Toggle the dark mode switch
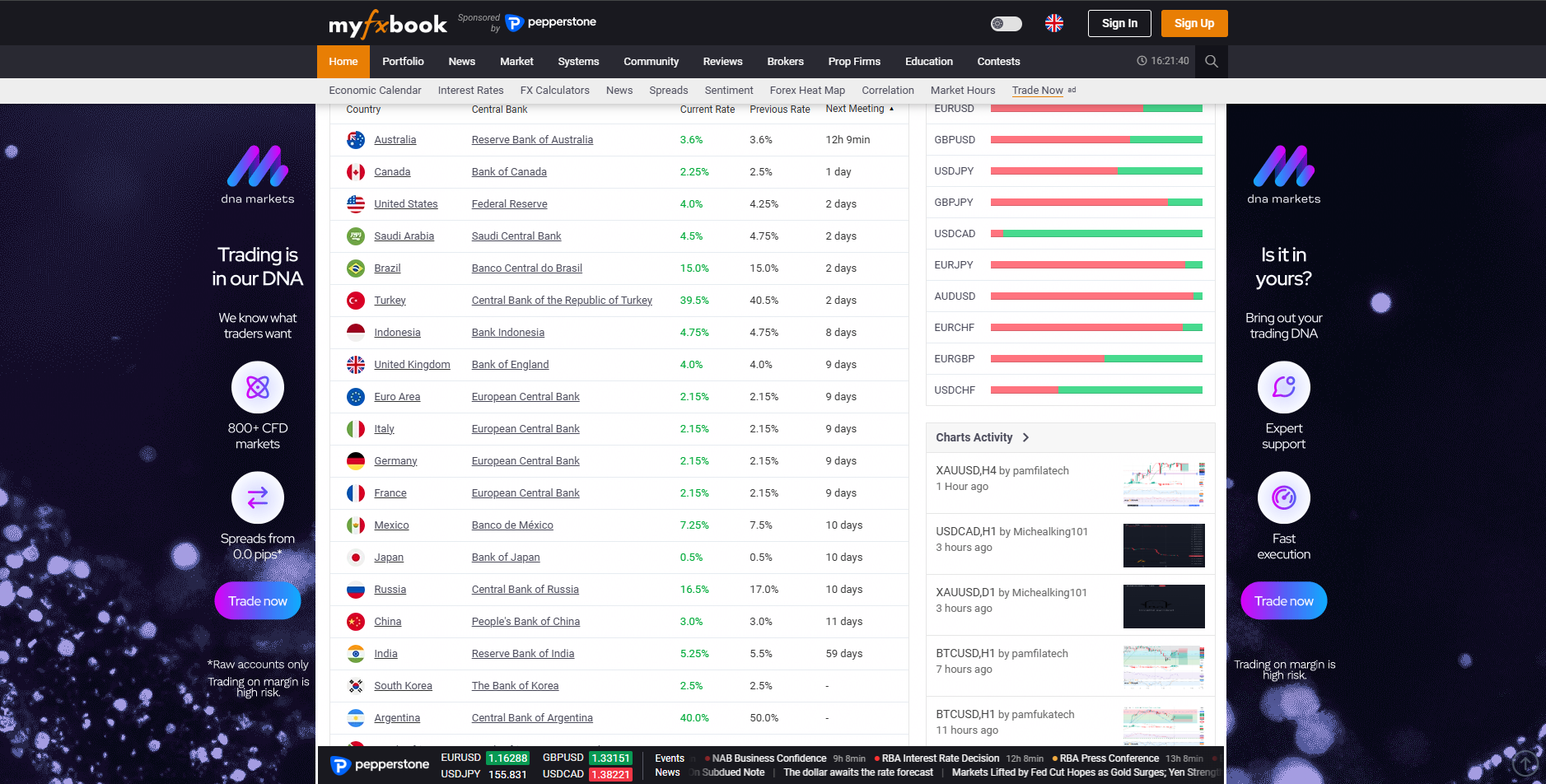1546x784 pixels. 1006,23
